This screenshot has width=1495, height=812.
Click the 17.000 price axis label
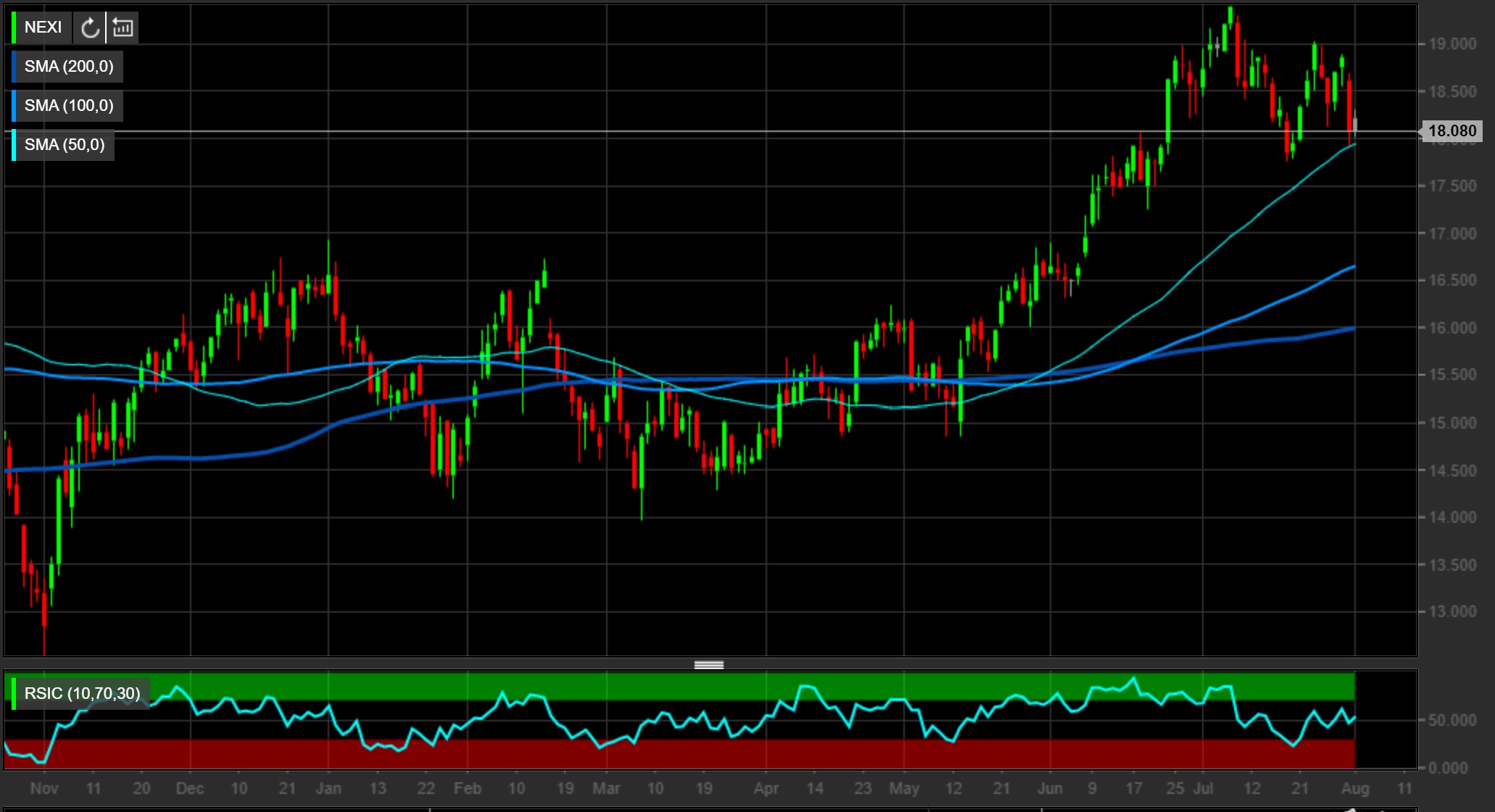pyautogui.click(x=1452, y=233)
